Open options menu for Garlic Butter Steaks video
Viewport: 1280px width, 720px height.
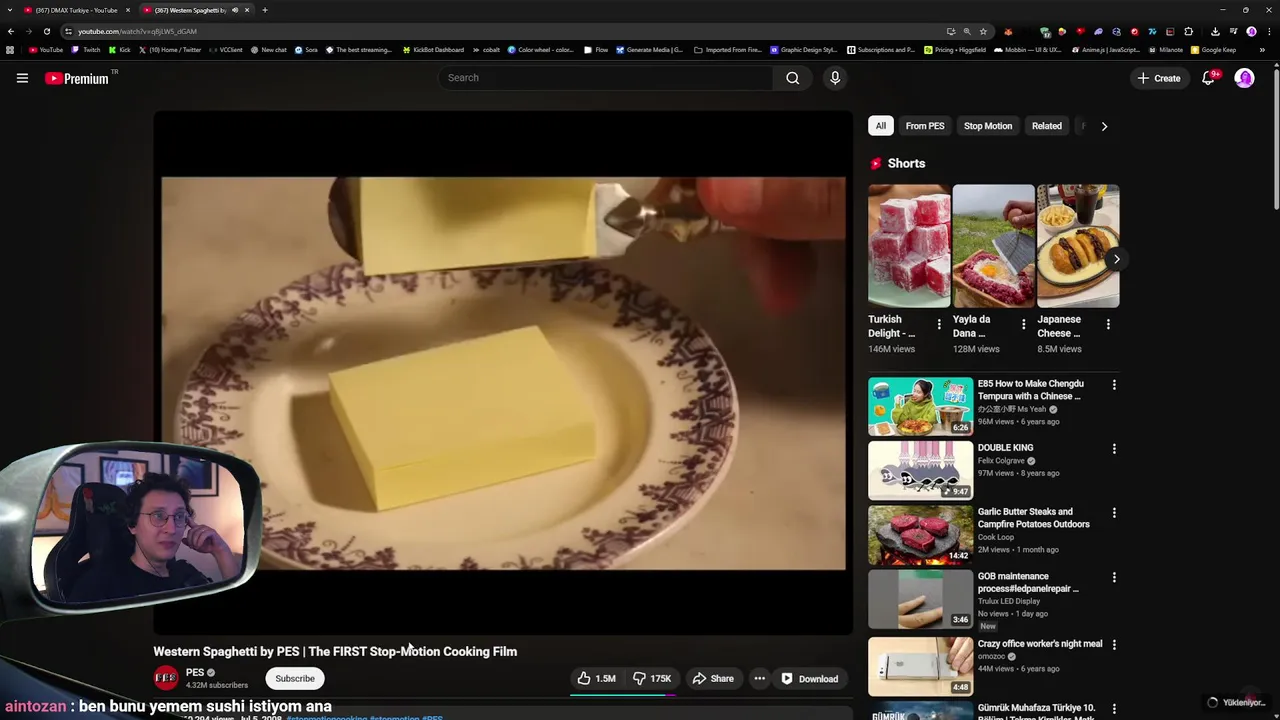[x=1114, y=512]
